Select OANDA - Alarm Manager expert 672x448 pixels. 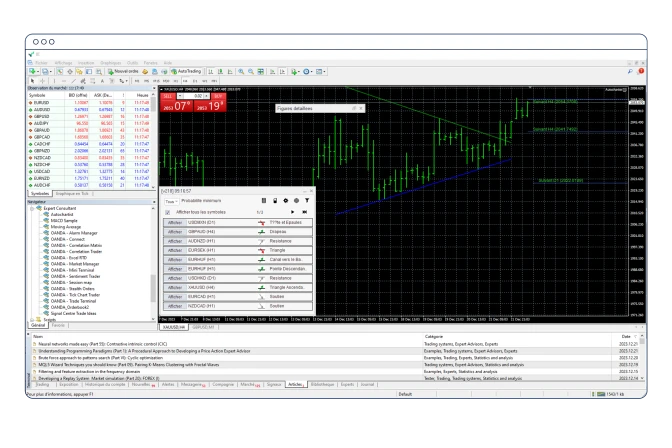[74, 233]
